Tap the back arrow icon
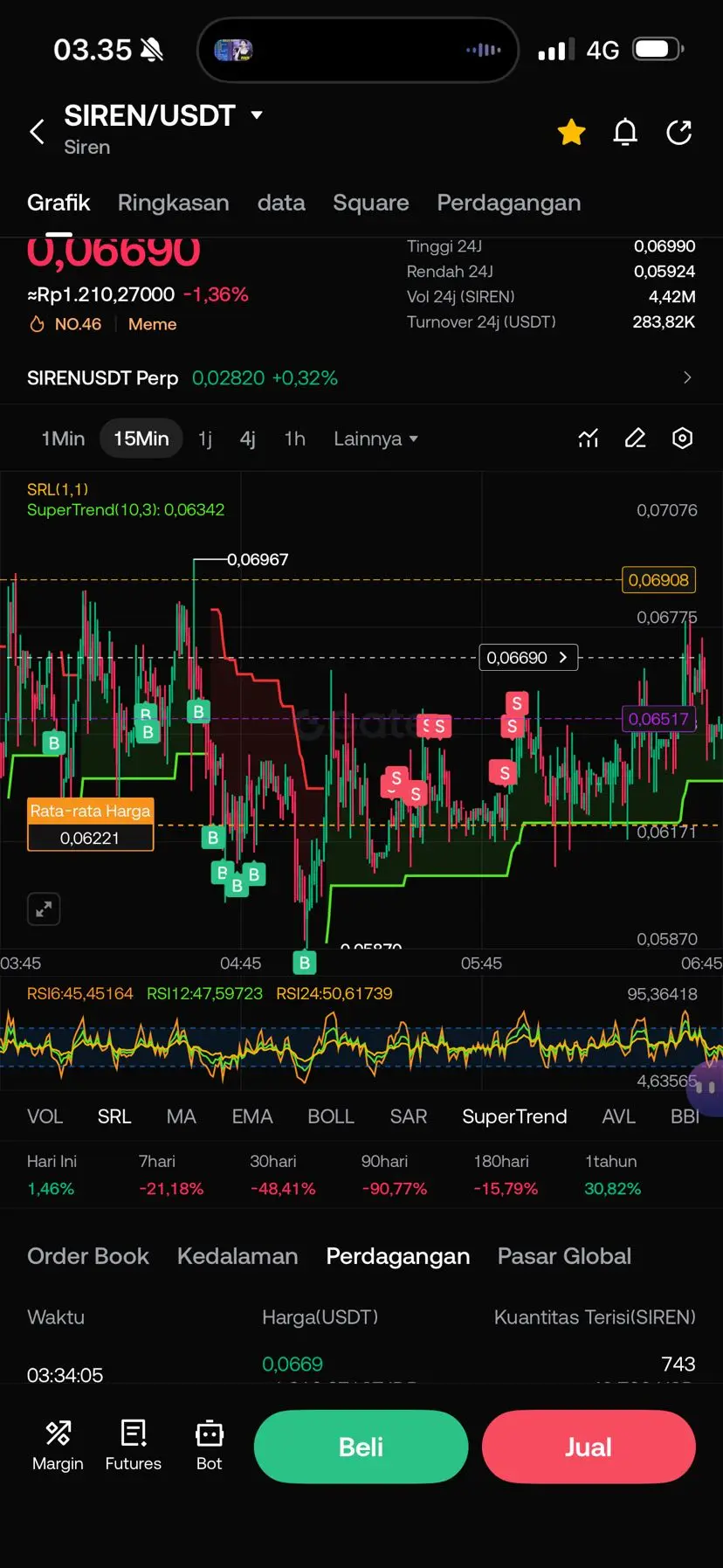723x1568 pixels. pyautogui.click(x=38, y=132)
